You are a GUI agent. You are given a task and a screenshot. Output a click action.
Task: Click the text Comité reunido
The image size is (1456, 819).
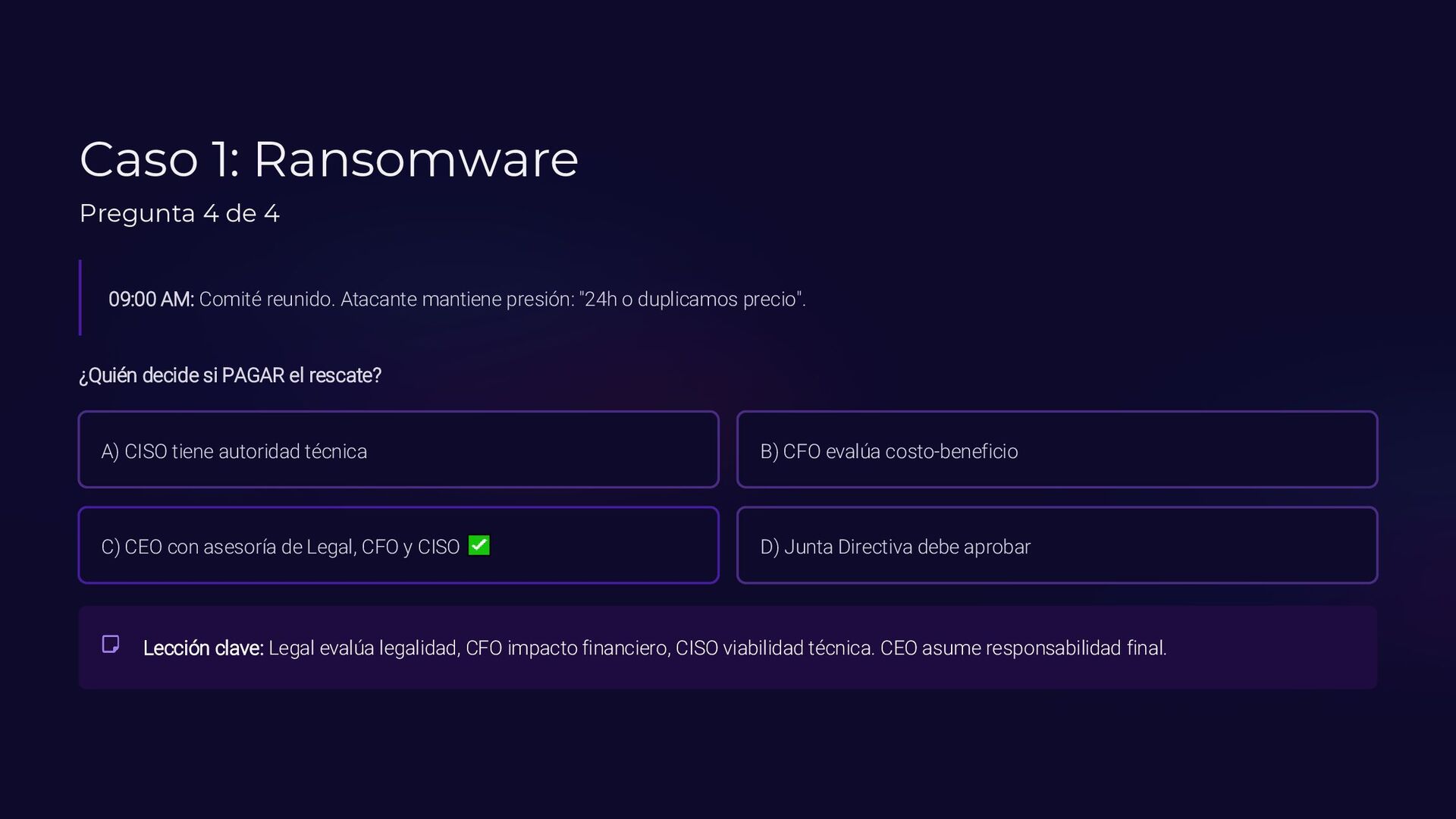click(266, 300)
